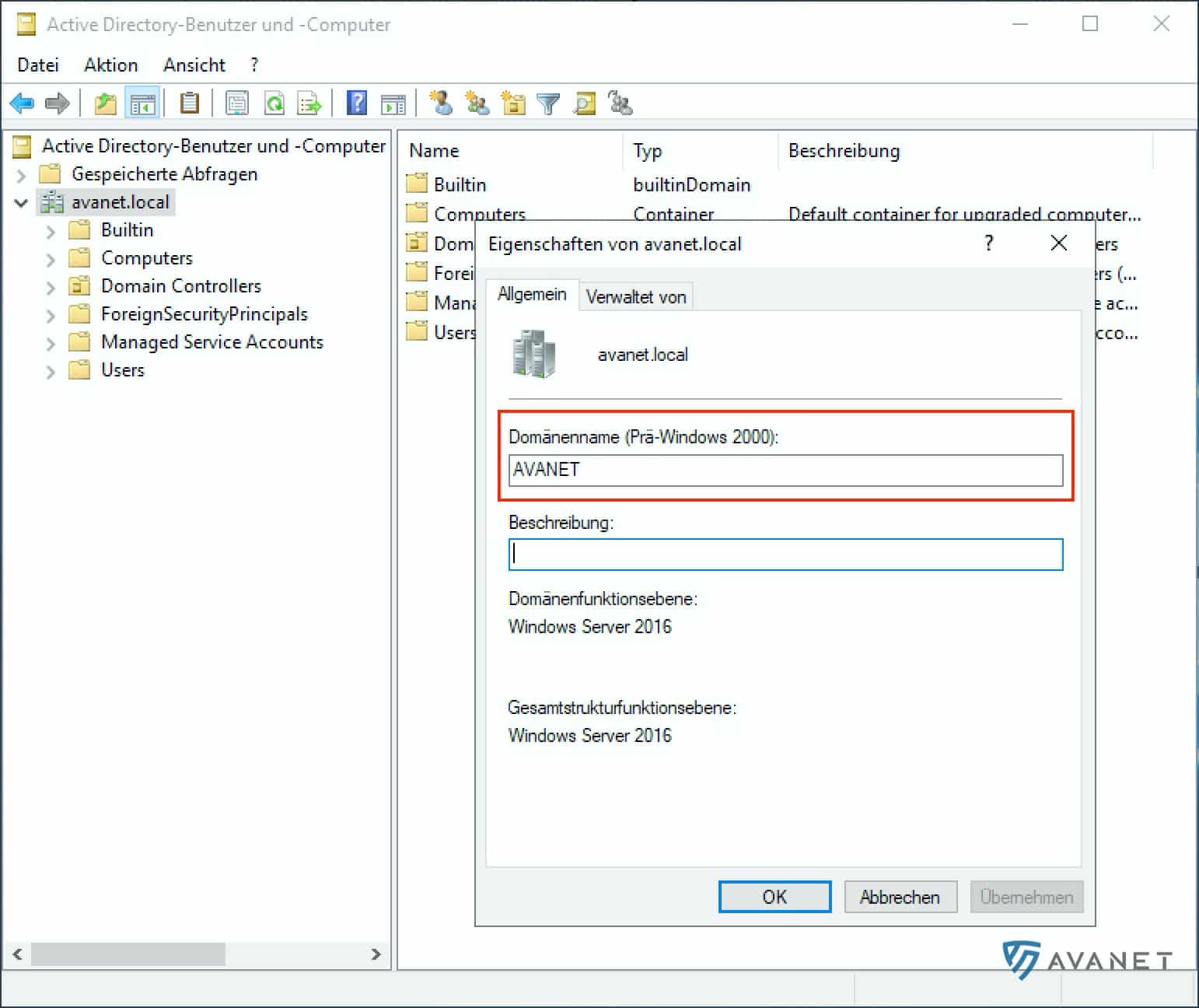The width and height of the screenshot is (1199, 1008).
Task: Select Builtin in the tree pane
Action: [x=128, y=230]
